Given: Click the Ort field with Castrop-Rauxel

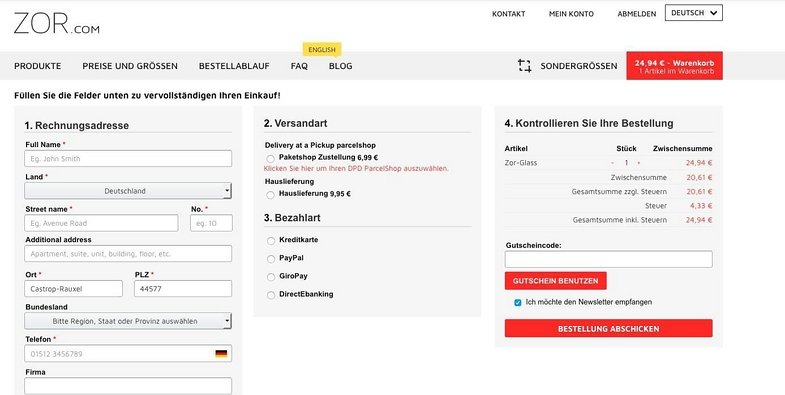Looking at the screenshot, I should 73,289.
